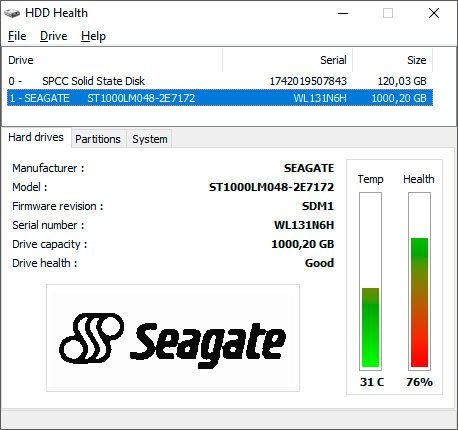Click the Temp label above gauge
The width and height of the screenshot is (458, 430).
371,179
